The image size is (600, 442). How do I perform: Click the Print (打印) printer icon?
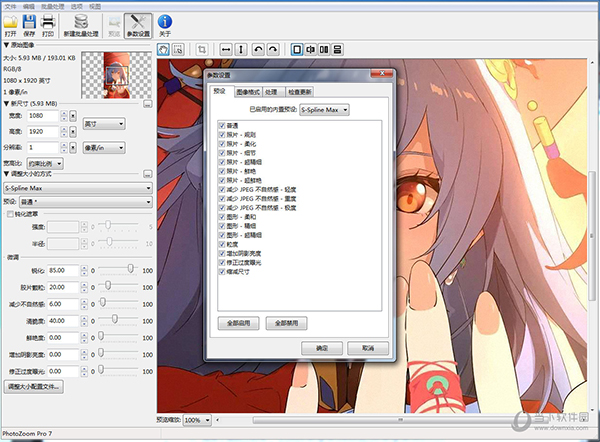coord(48,22)
